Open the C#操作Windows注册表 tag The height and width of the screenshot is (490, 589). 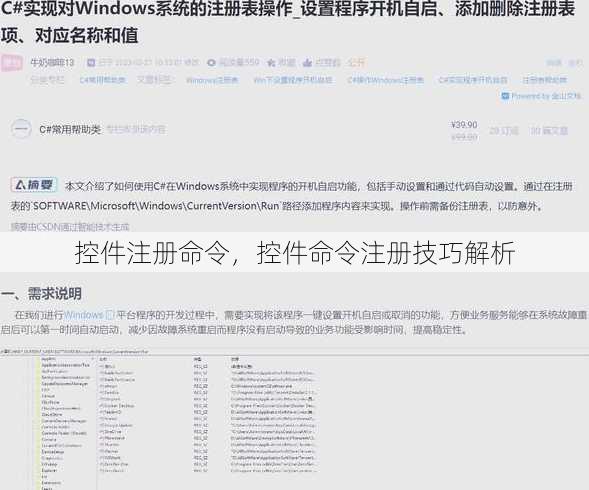pyautogui.click(x=385, y=80)
